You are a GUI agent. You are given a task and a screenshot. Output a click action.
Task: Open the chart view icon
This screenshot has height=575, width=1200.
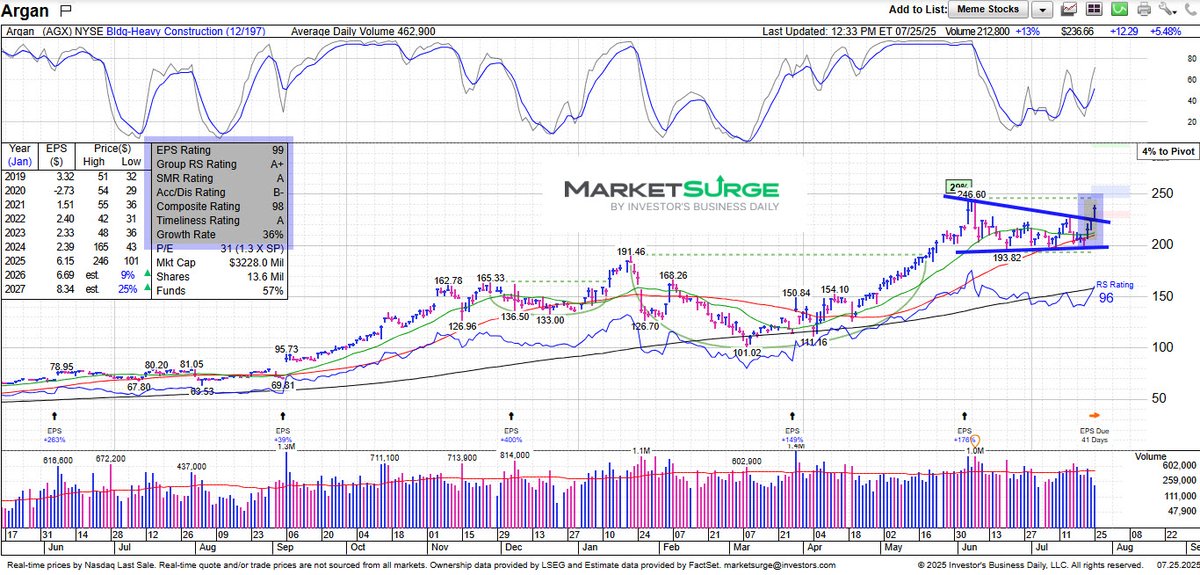1069,10
